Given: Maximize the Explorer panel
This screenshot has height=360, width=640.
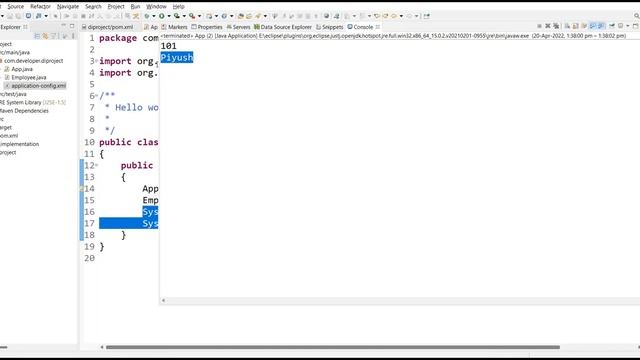Looking at the screenshot, I should 72,26.
